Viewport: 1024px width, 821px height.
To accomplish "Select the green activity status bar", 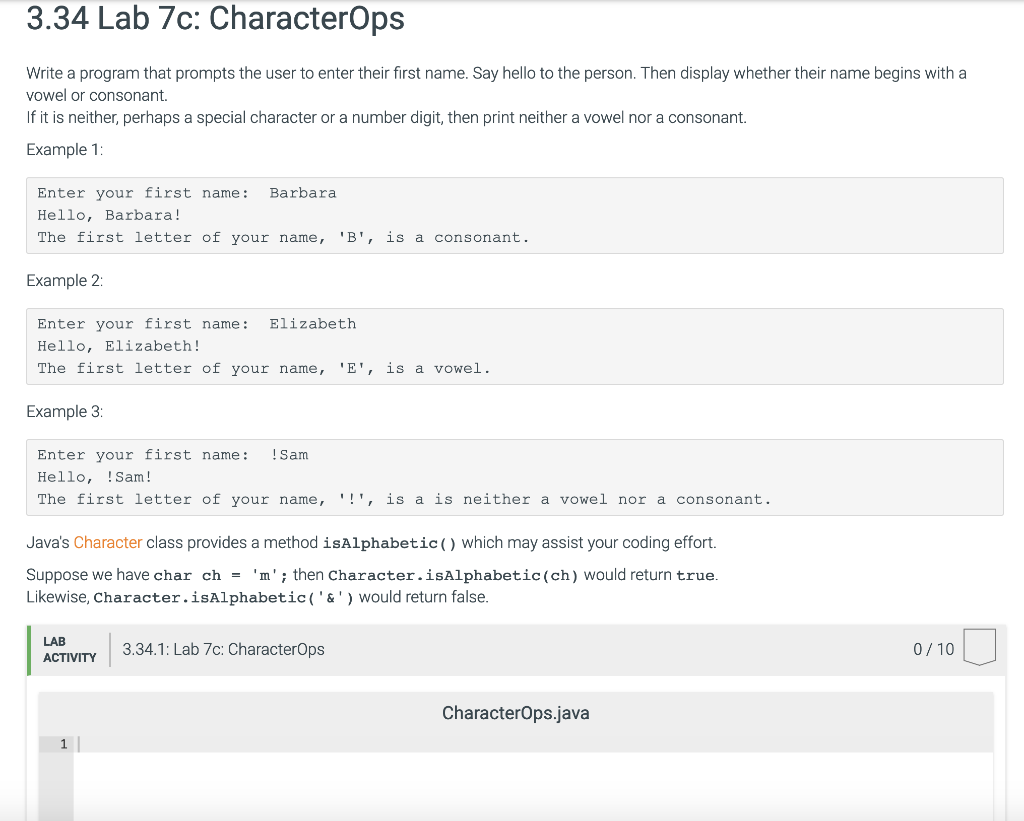I will point(31,649).
